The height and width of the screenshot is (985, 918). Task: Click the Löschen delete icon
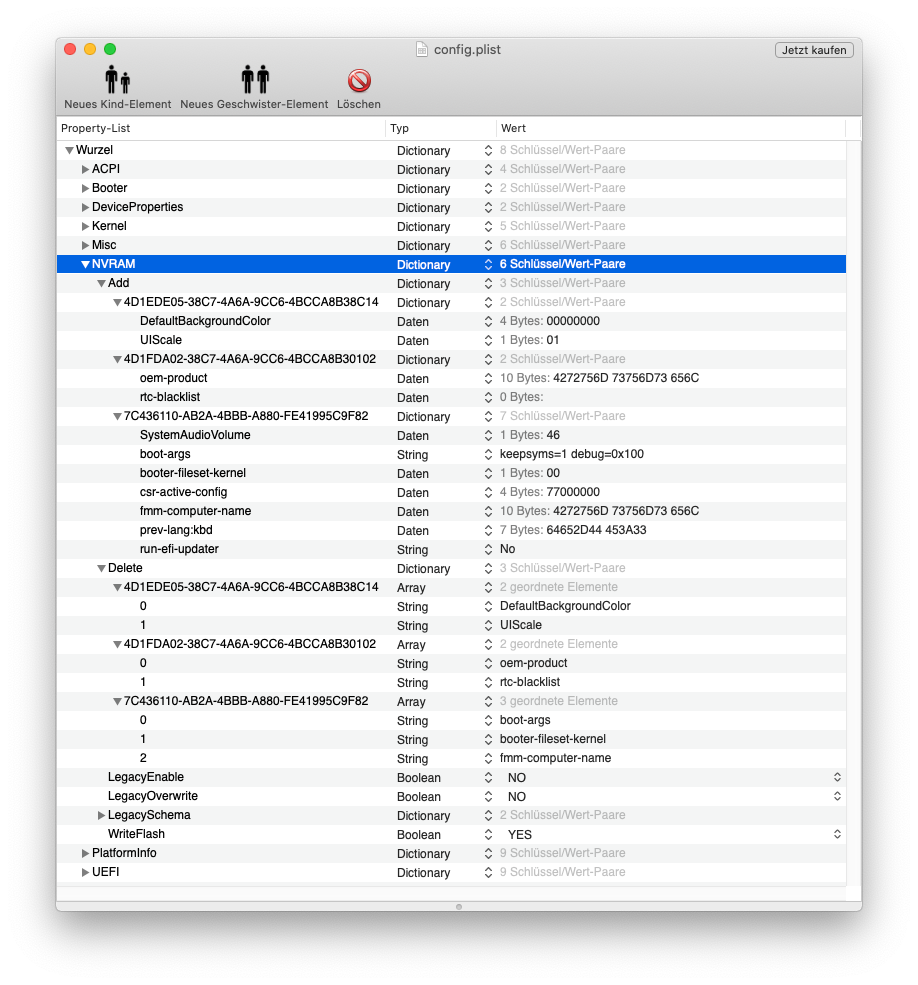pos(359,81)
